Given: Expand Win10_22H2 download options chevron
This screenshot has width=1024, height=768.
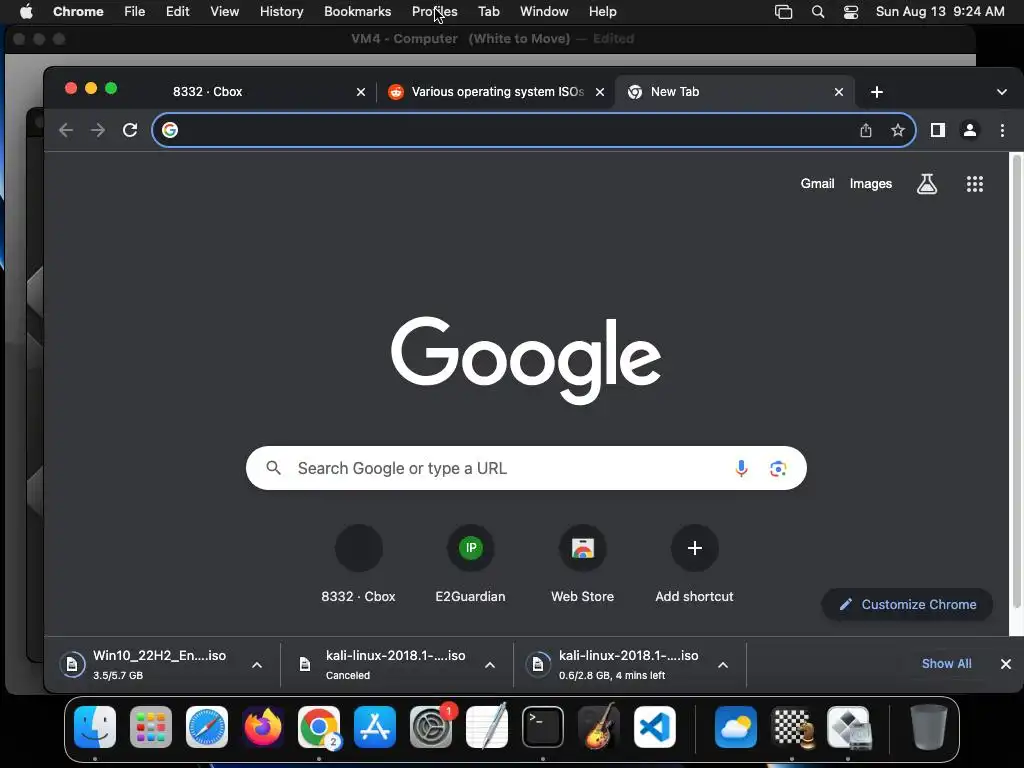Looking at the screenshot, I should tap(257, 665).
